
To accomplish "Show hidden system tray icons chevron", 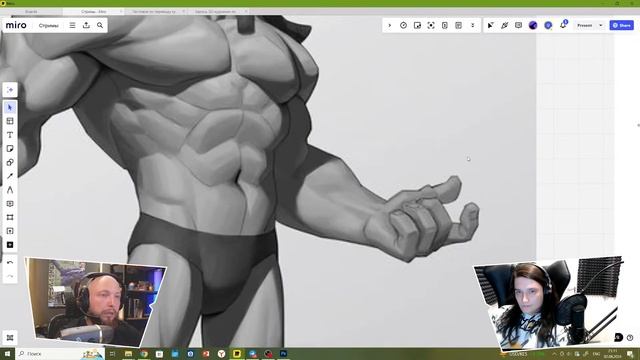I will (x=554, y=354).
